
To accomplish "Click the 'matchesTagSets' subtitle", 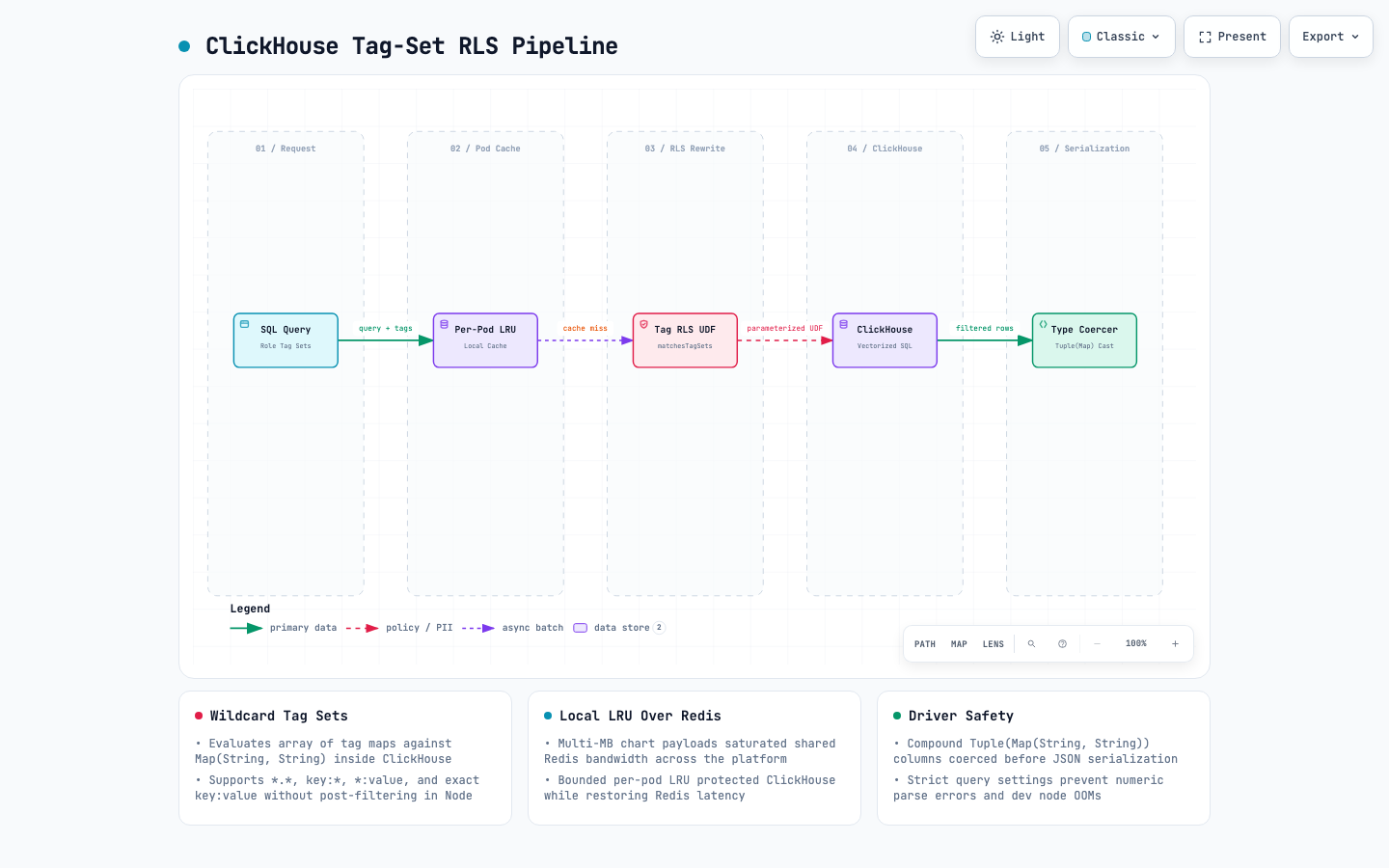I will [x=685, y=346].
